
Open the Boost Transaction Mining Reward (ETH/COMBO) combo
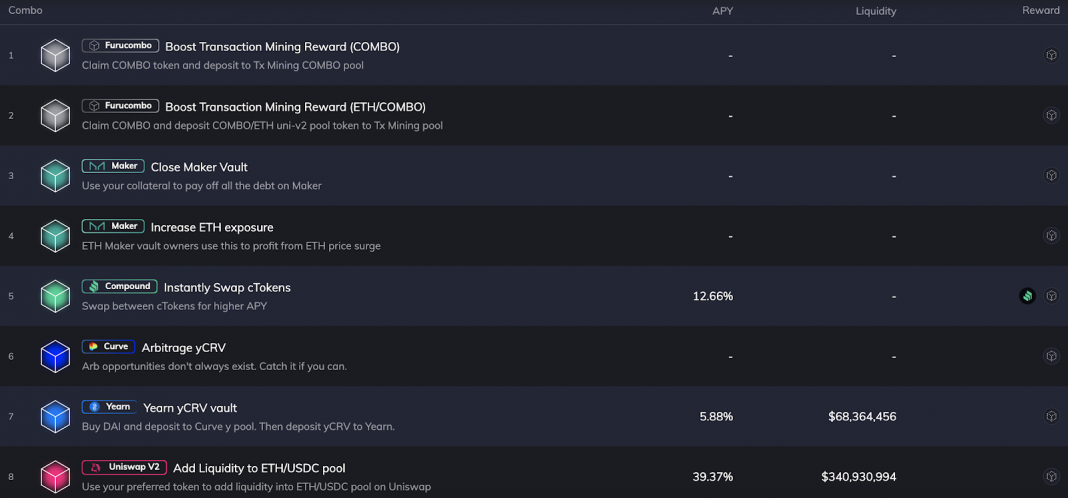tap(295, 107)
